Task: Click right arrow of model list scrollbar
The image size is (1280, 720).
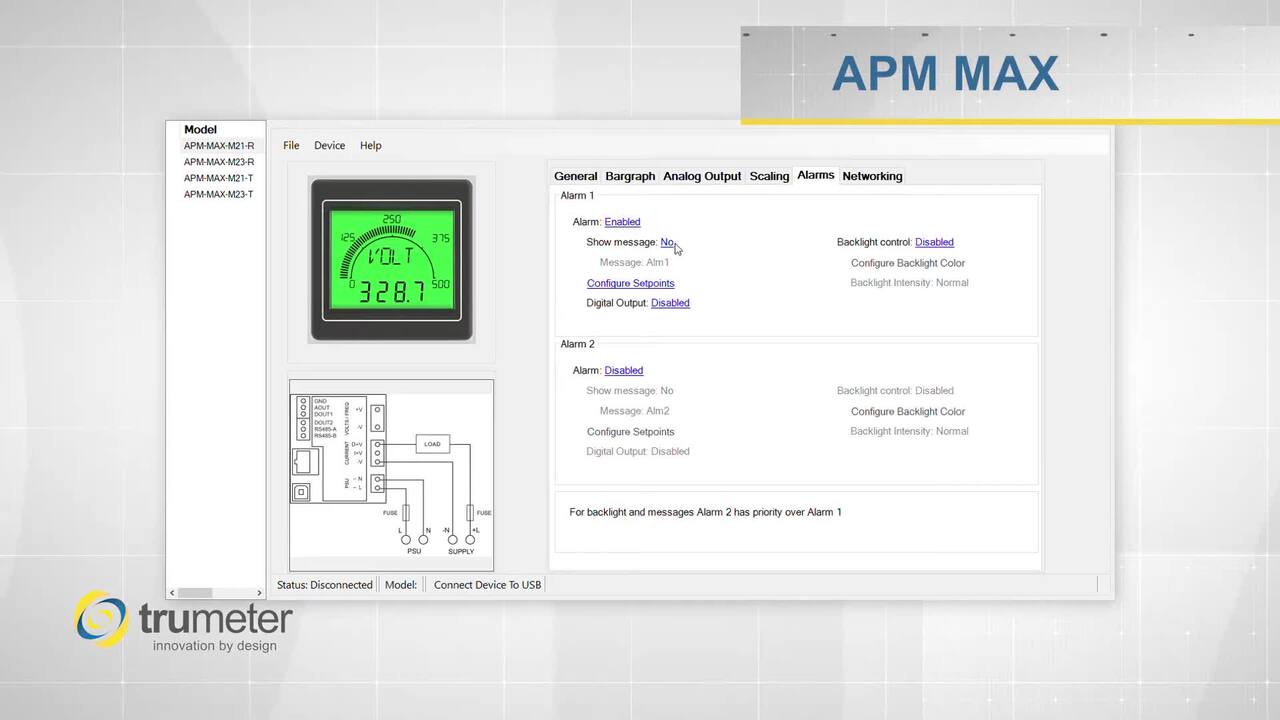Action: [x=259, y=593]
